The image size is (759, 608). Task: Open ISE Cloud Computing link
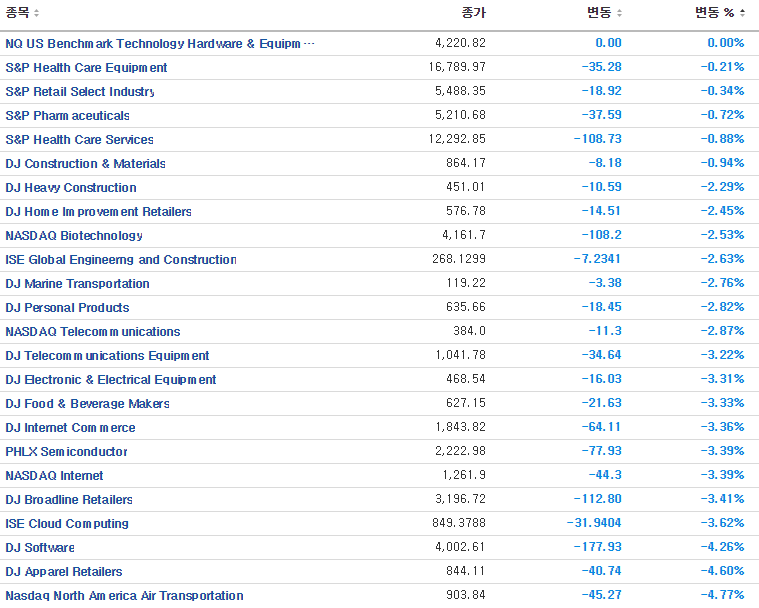click(x=67, y=524)
